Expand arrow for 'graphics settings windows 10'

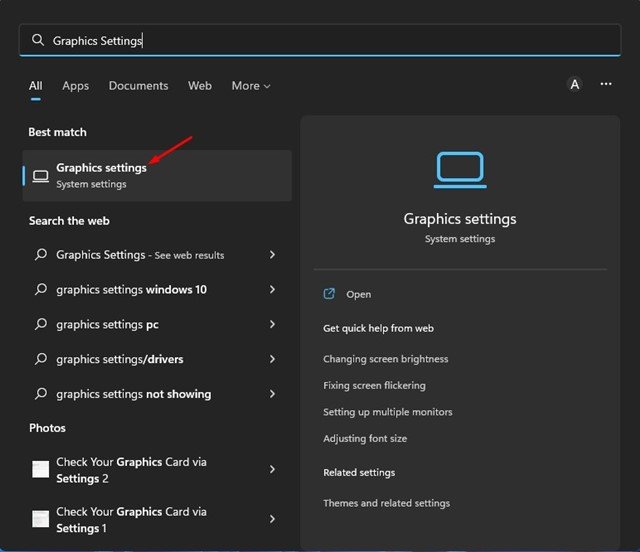click(272, 290)
